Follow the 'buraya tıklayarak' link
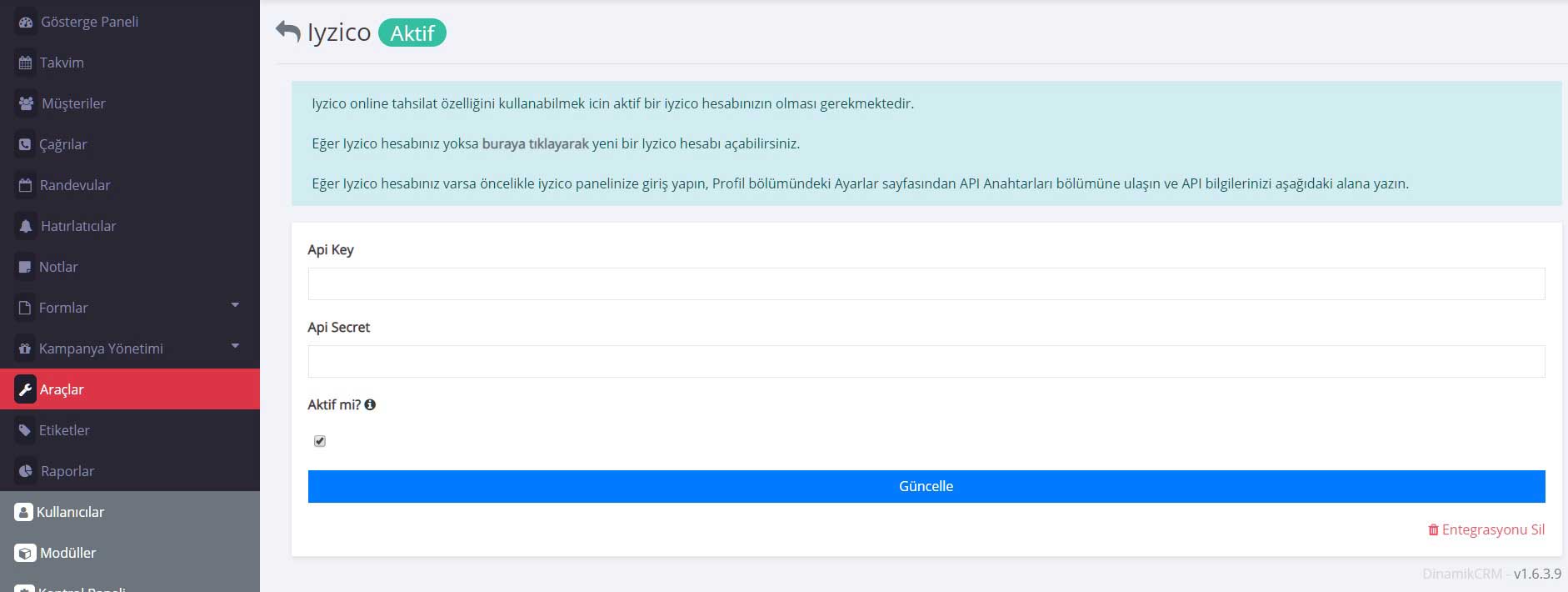1568x592 pixels. pyautogui.click(x=535, y=143)
